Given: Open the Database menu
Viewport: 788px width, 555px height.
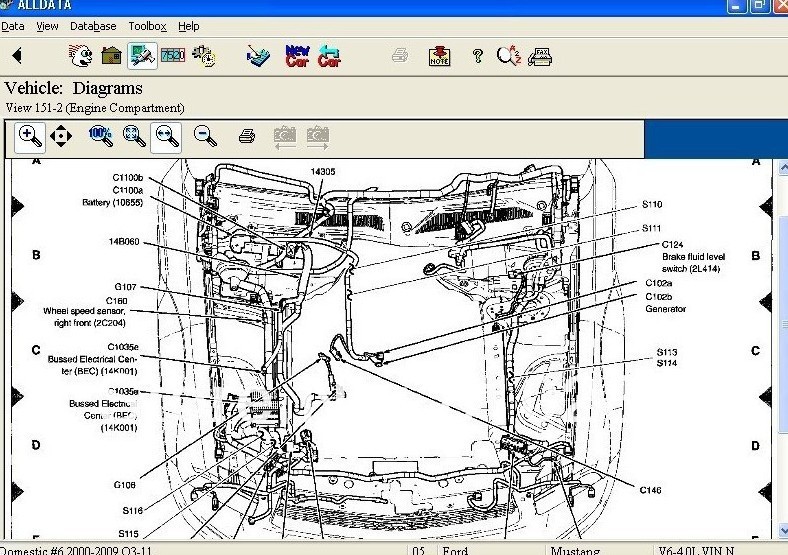Looking at the screenshot, I should pos(93,26).
